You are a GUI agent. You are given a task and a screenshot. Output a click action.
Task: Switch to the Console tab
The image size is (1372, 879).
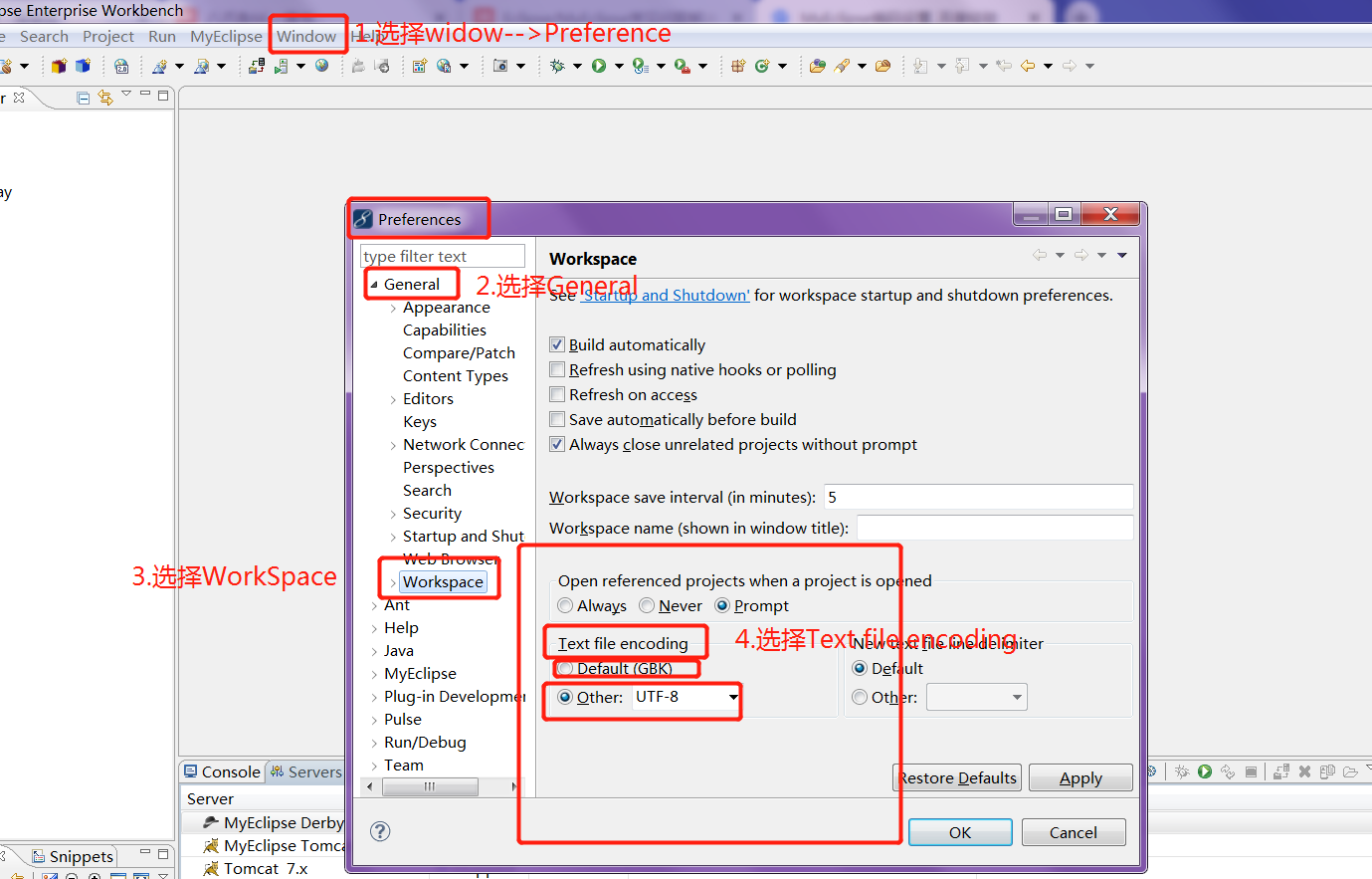point(222,771)
